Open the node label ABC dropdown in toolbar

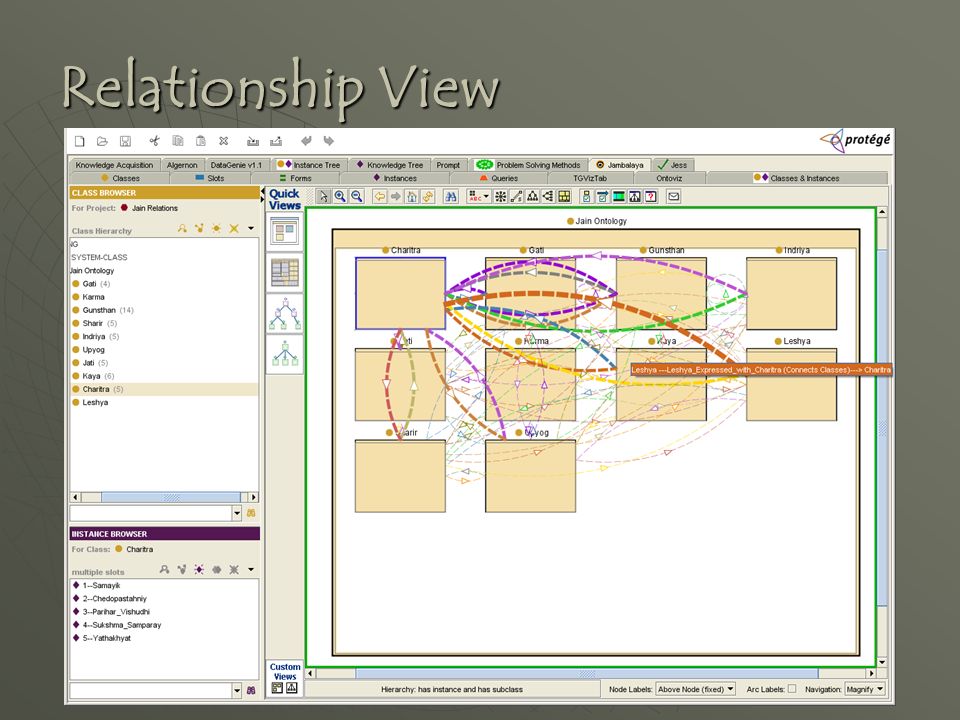478,197
